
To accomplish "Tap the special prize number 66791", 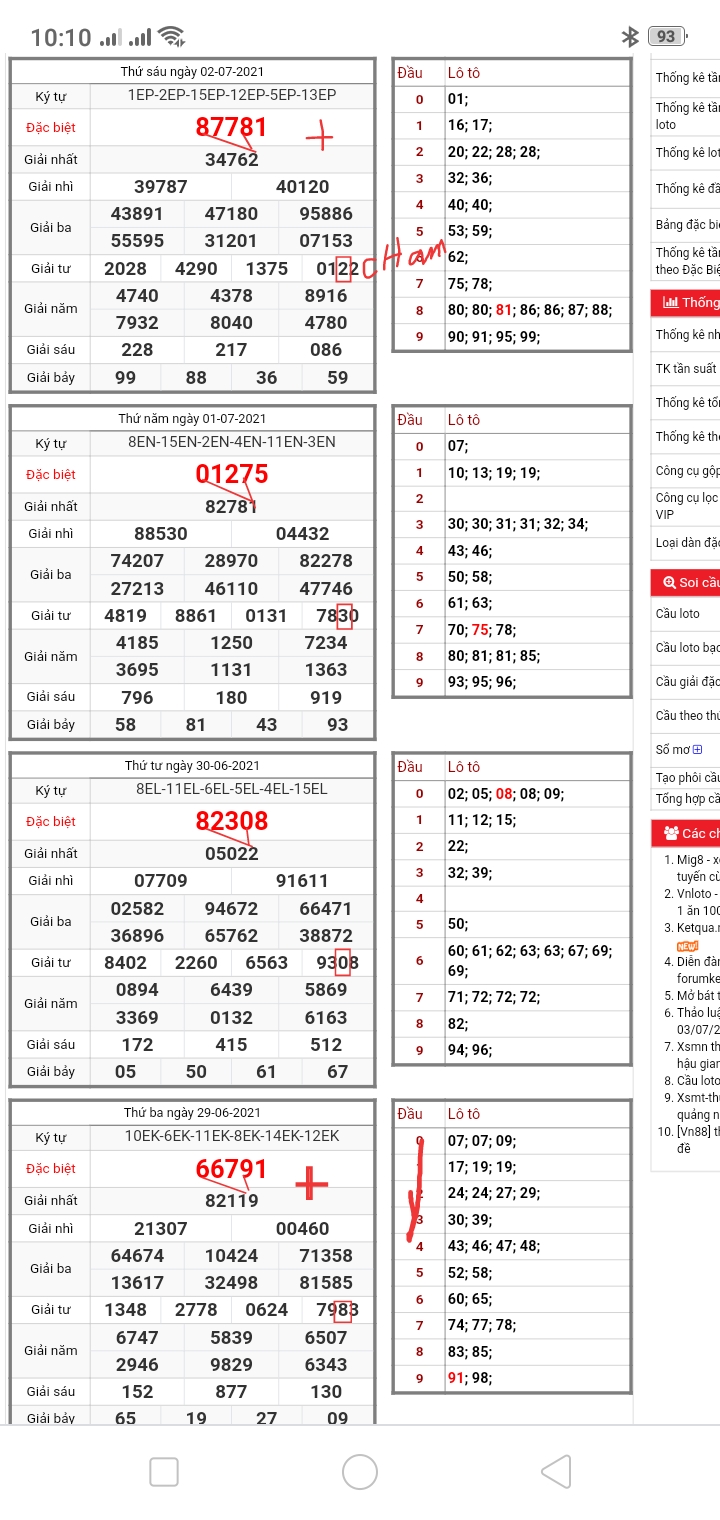I will (232, 1168).
